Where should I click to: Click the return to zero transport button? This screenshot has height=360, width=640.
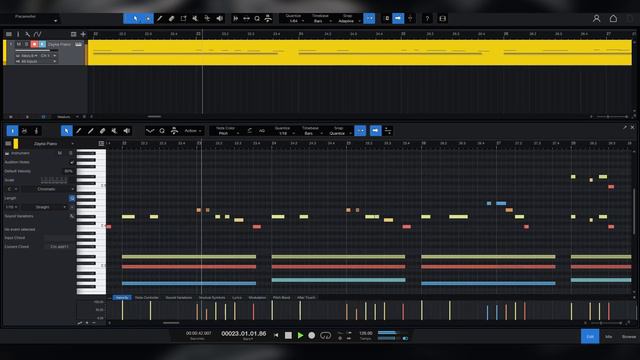[x=276, y=335]
